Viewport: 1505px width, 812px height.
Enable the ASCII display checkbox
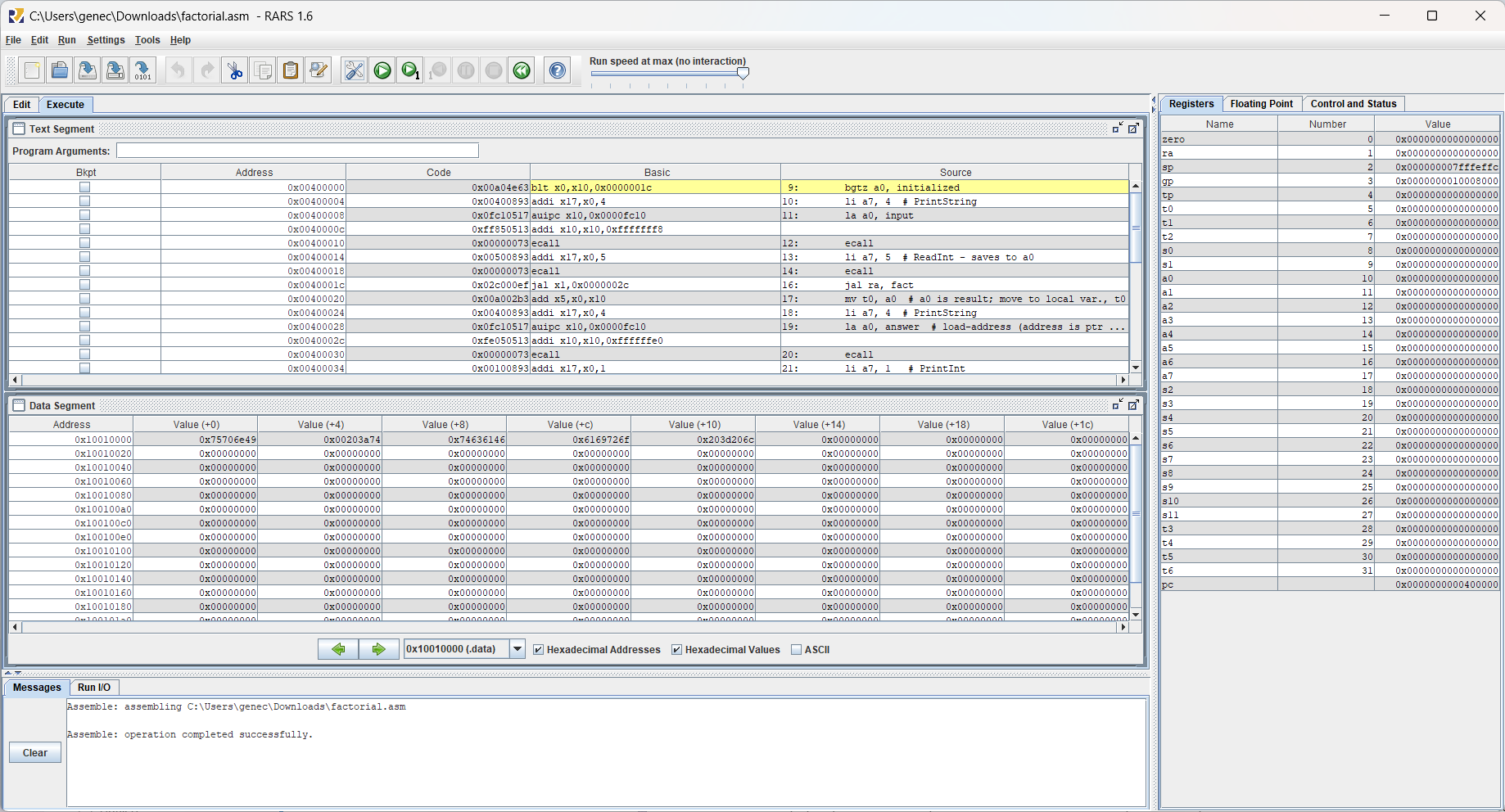[796, 650]
